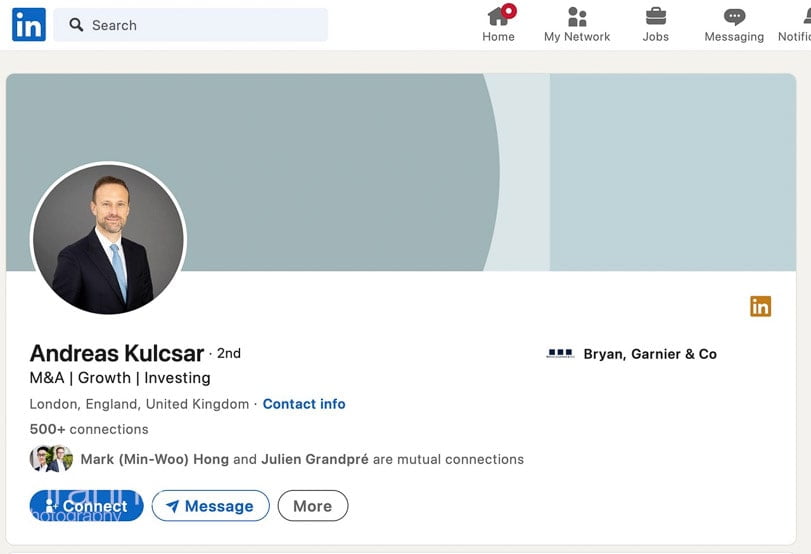
Task: Open Julien Grandpré's profile link
Action: [x=314, y=460]
